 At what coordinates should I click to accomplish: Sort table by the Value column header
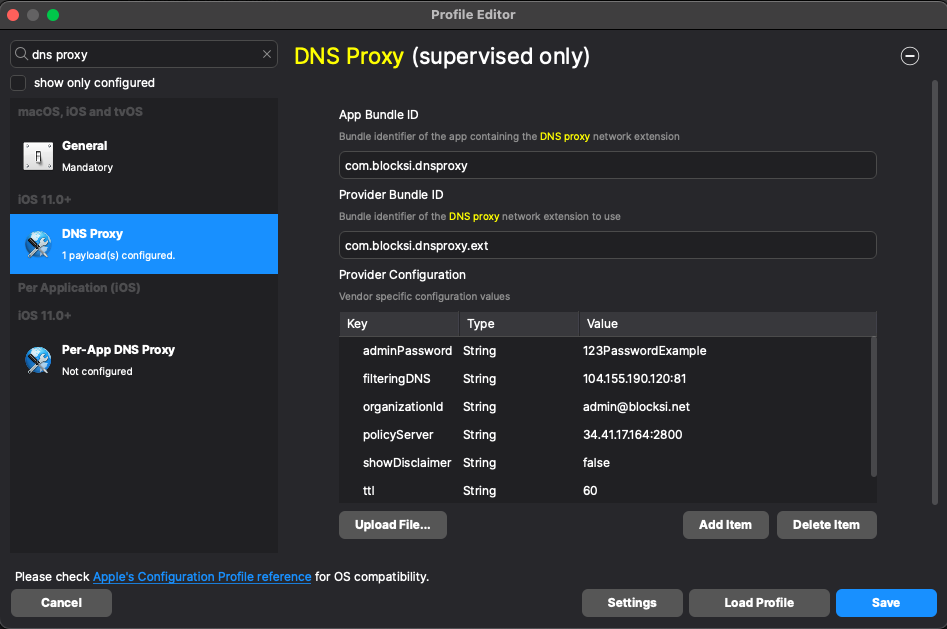point(728,324)
